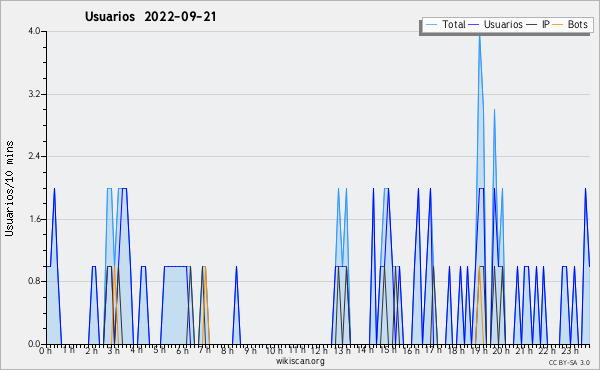Click the 'wikiscan.org' label under the axis
The height and width of the screenshot is (370, 600).
(300, 361)
